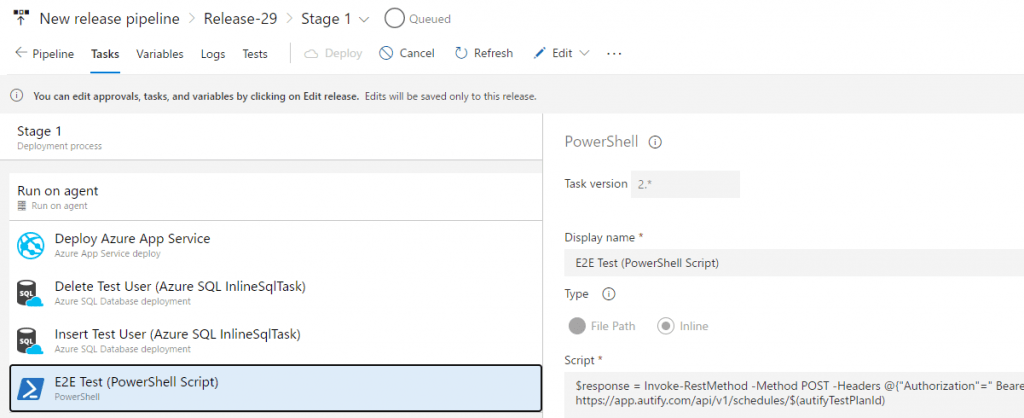Select the File Path radio option

577,326
